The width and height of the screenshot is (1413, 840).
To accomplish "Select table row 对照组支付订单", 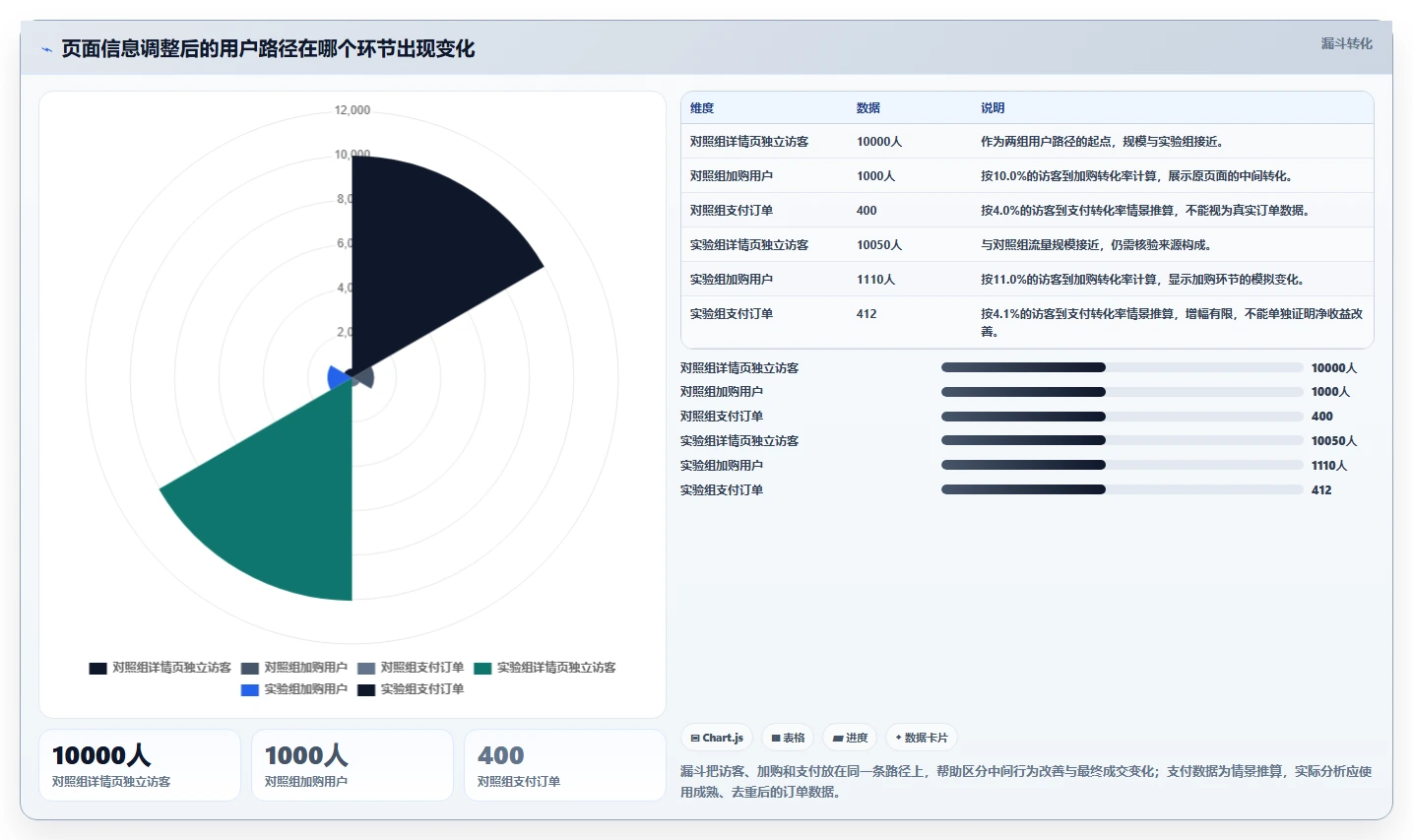I will tap(1027, 211).
